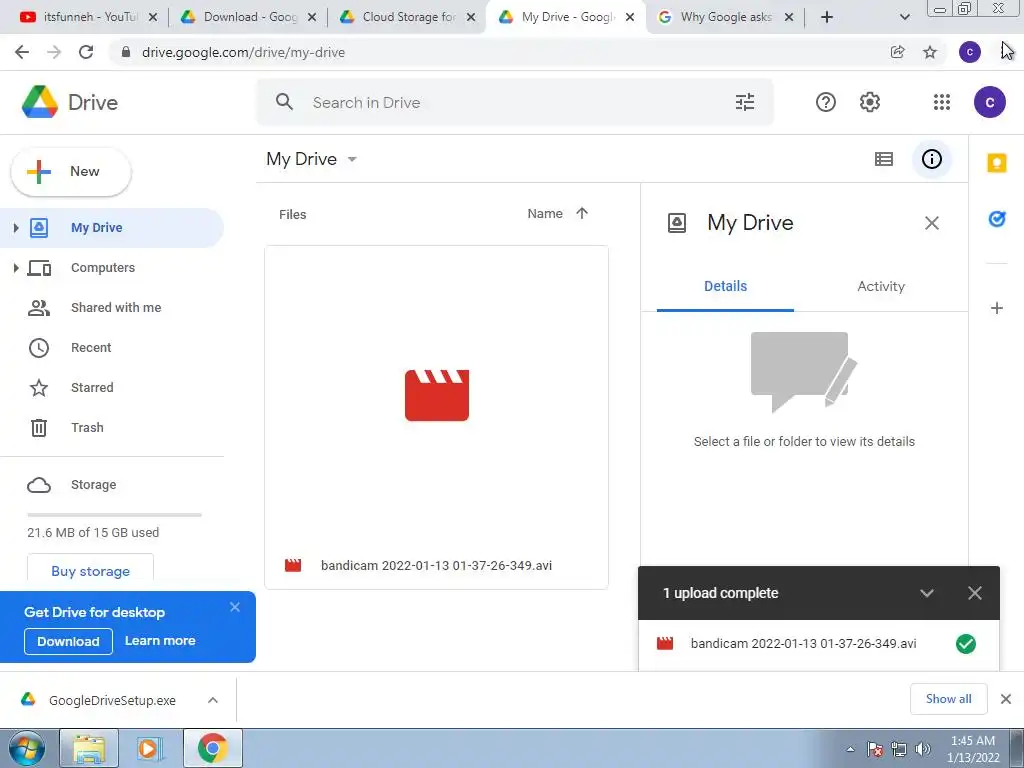Toggle the view details info icon
Viewport: 1024px width, 768px height.
(931, 159)
